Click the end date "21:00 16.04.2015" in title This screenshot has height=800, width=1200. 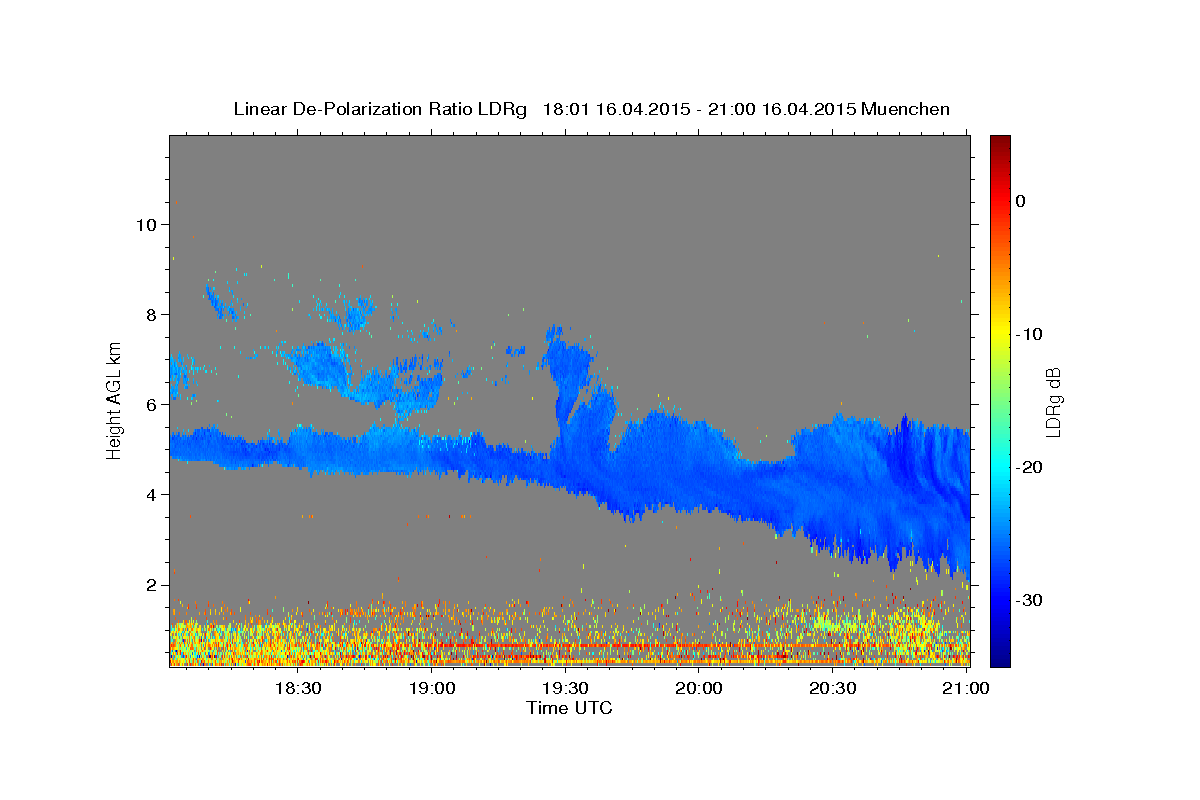click(781, 109)
